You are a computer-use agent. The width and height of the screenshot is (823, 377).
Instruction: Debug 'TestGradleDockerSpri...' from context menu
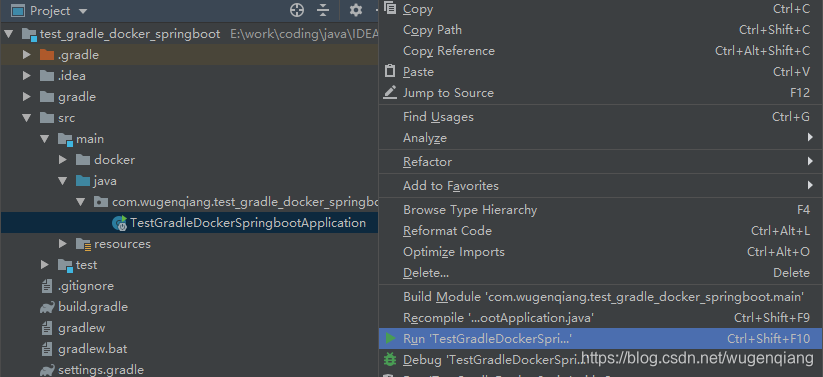click(600, 360)
